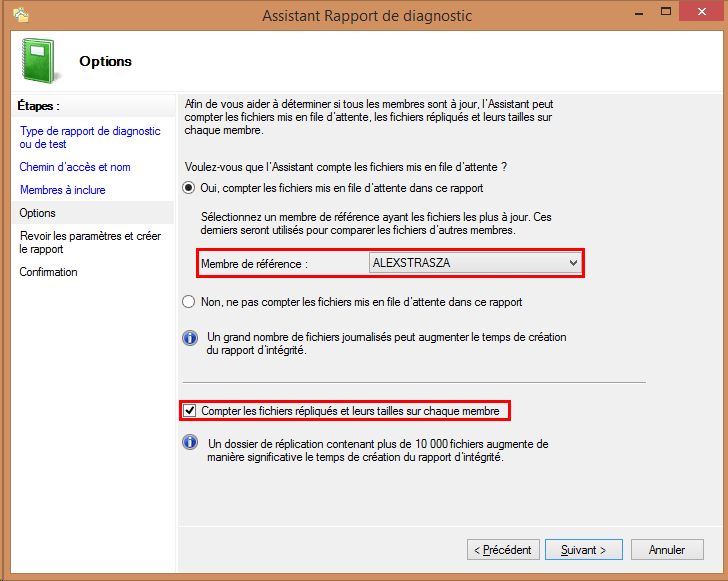Choose 'Non, ne pas compter les fichiers' option
Screen dimensions: 728x581
189,301
